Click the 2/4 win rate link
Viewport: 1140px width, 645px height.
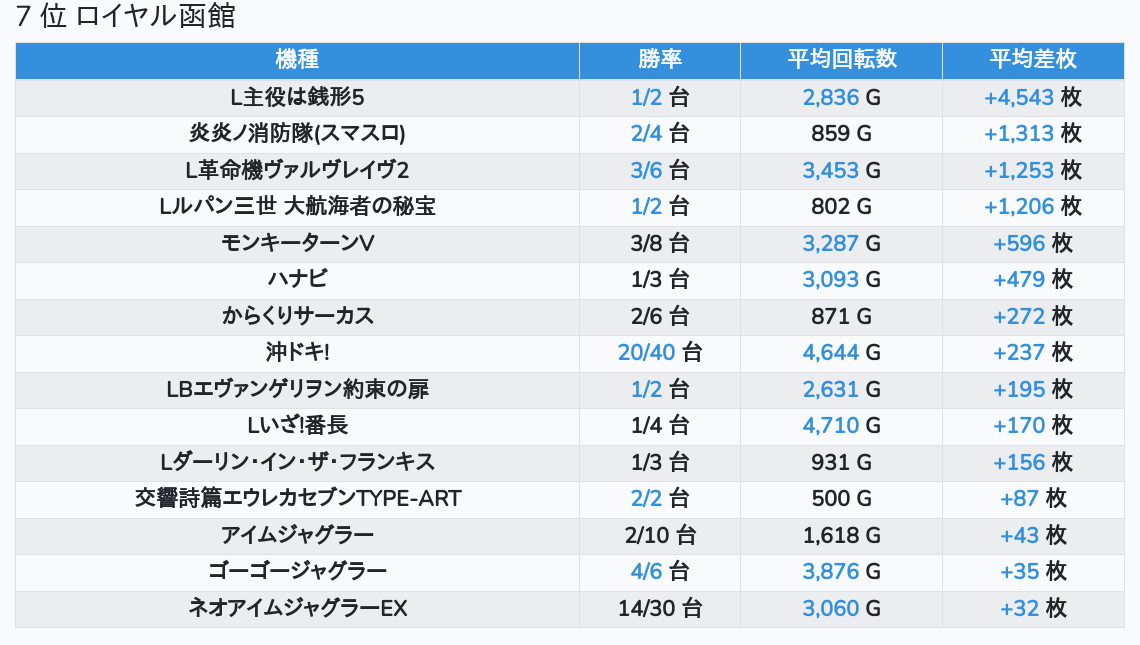(646, 134)
